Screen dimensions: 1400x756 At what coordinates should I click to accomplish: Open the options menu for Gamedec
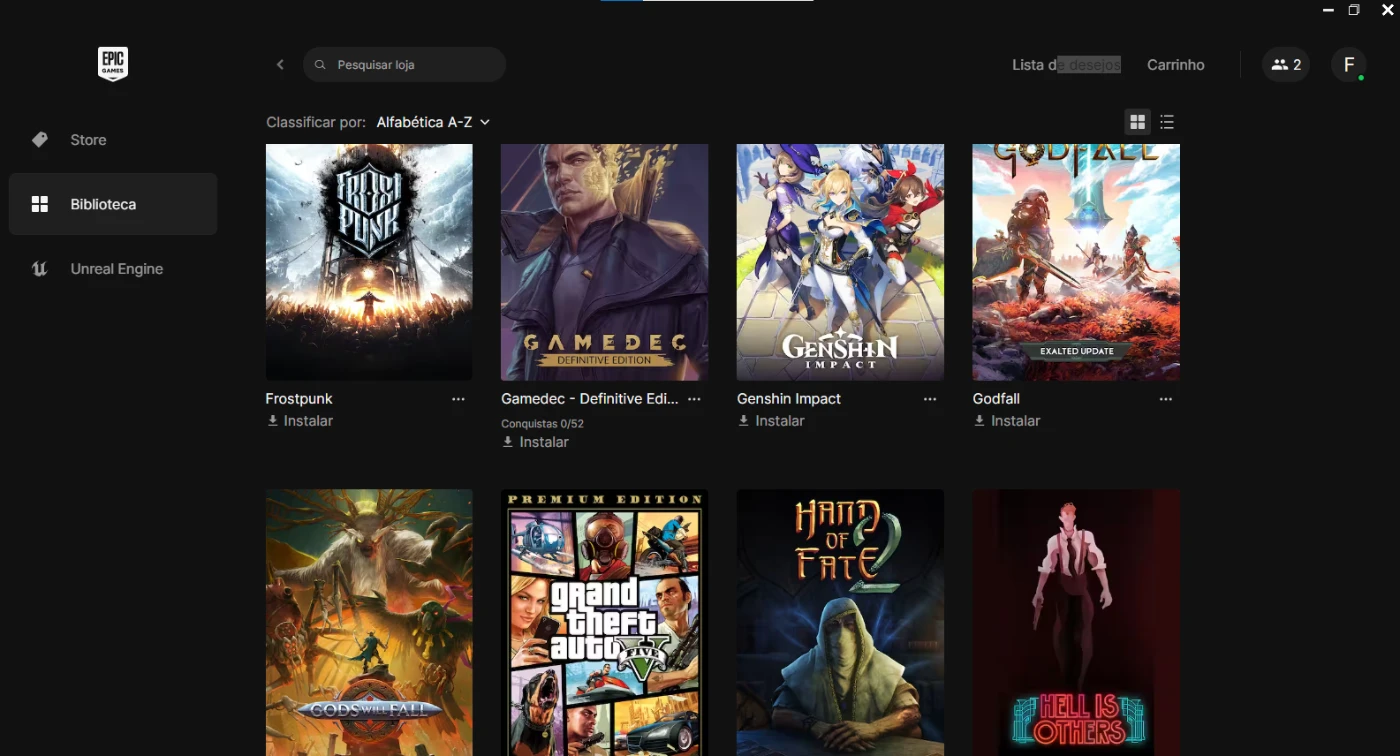[x=694, y=399]
